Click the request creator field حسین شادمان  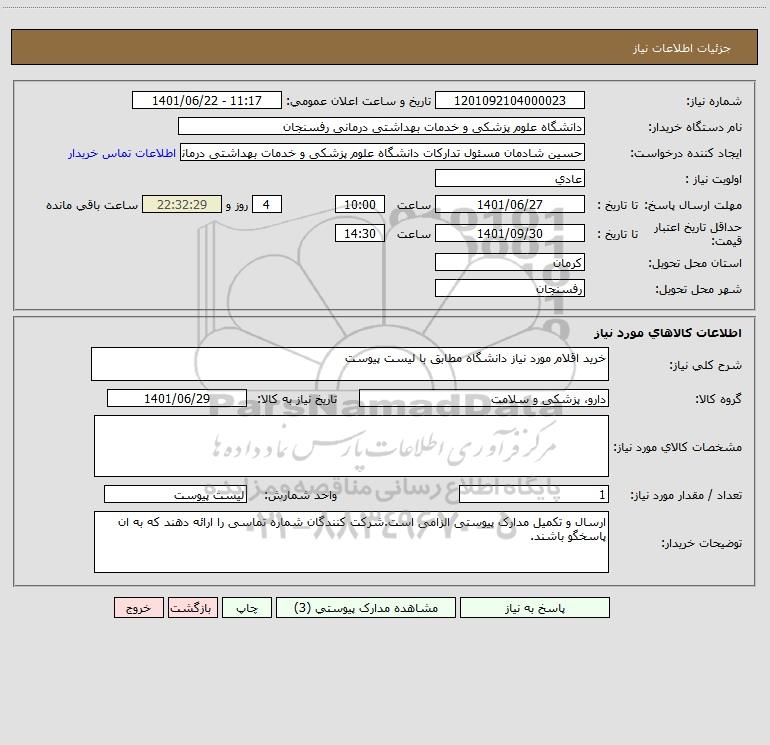click(383, 153)
